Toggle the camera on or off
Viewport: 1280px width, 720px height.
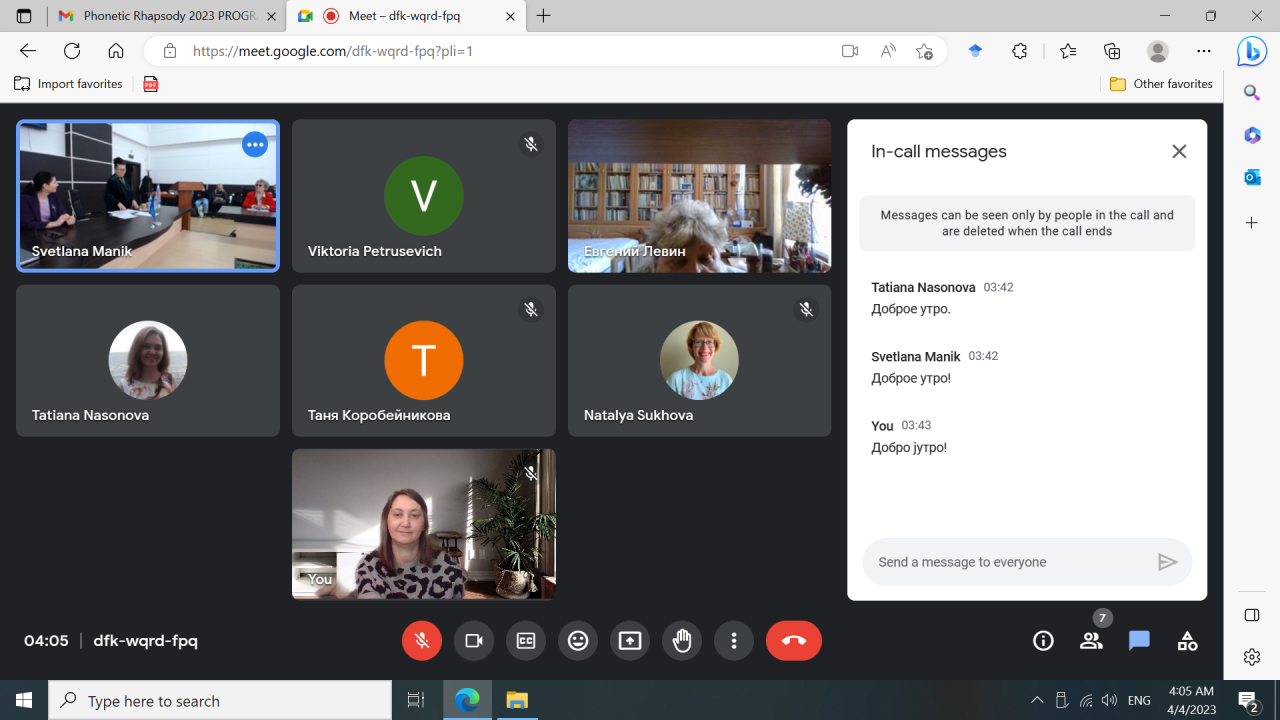(x=474, y=641)
